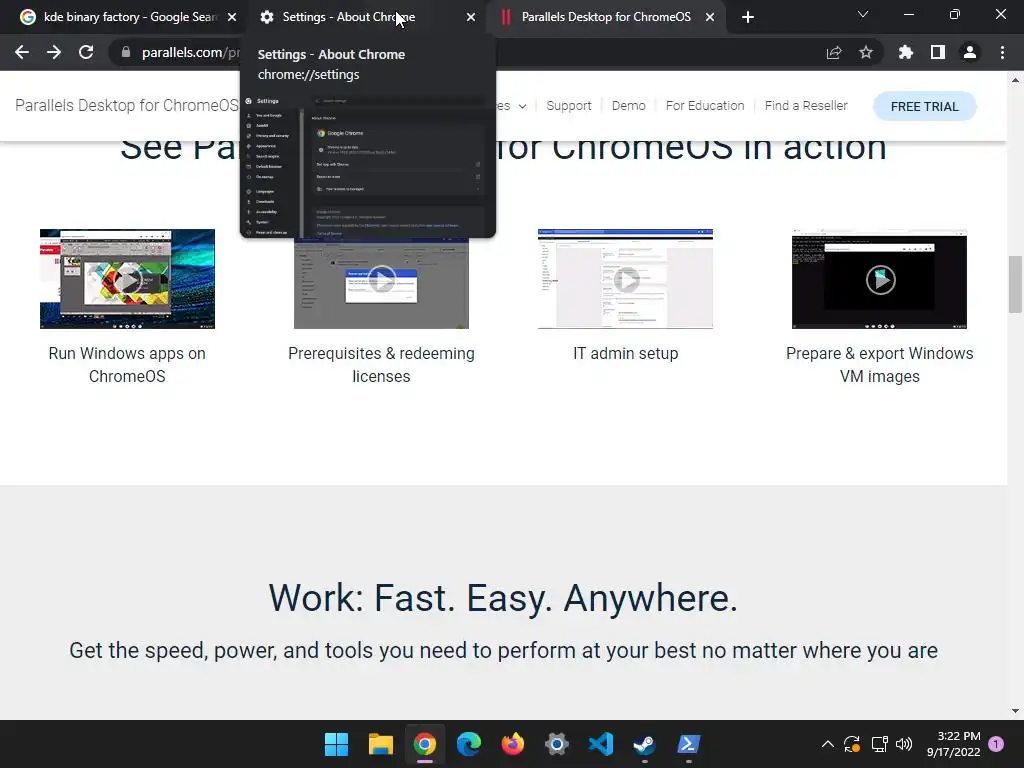Go back using the browser back arrow
This screenshot has width=1024, height=768.
coord(22,52)
